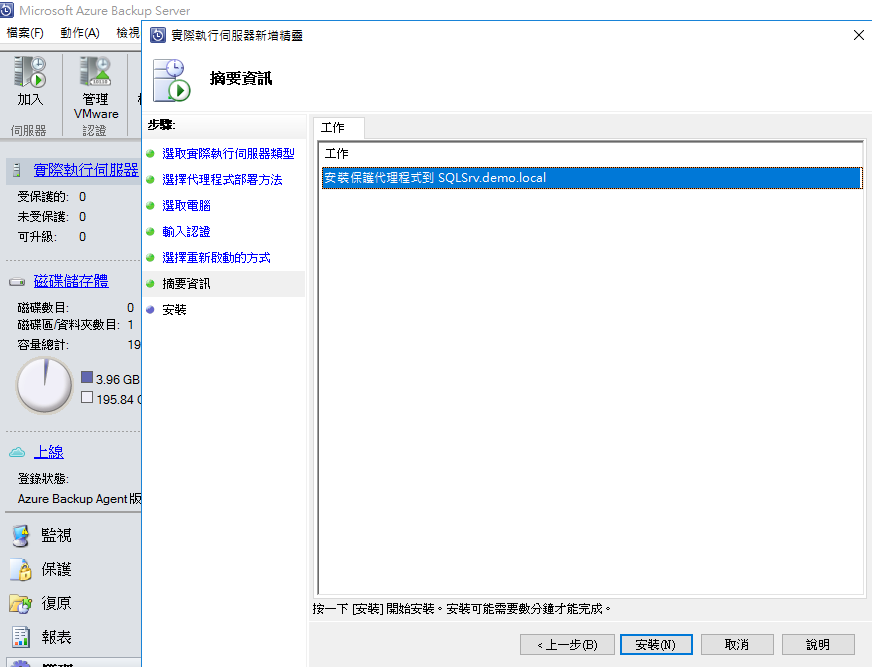Select the SQLSrv.demo.local install task row
The height and width of the screenshot is (667, 872).
coord(592,178)
